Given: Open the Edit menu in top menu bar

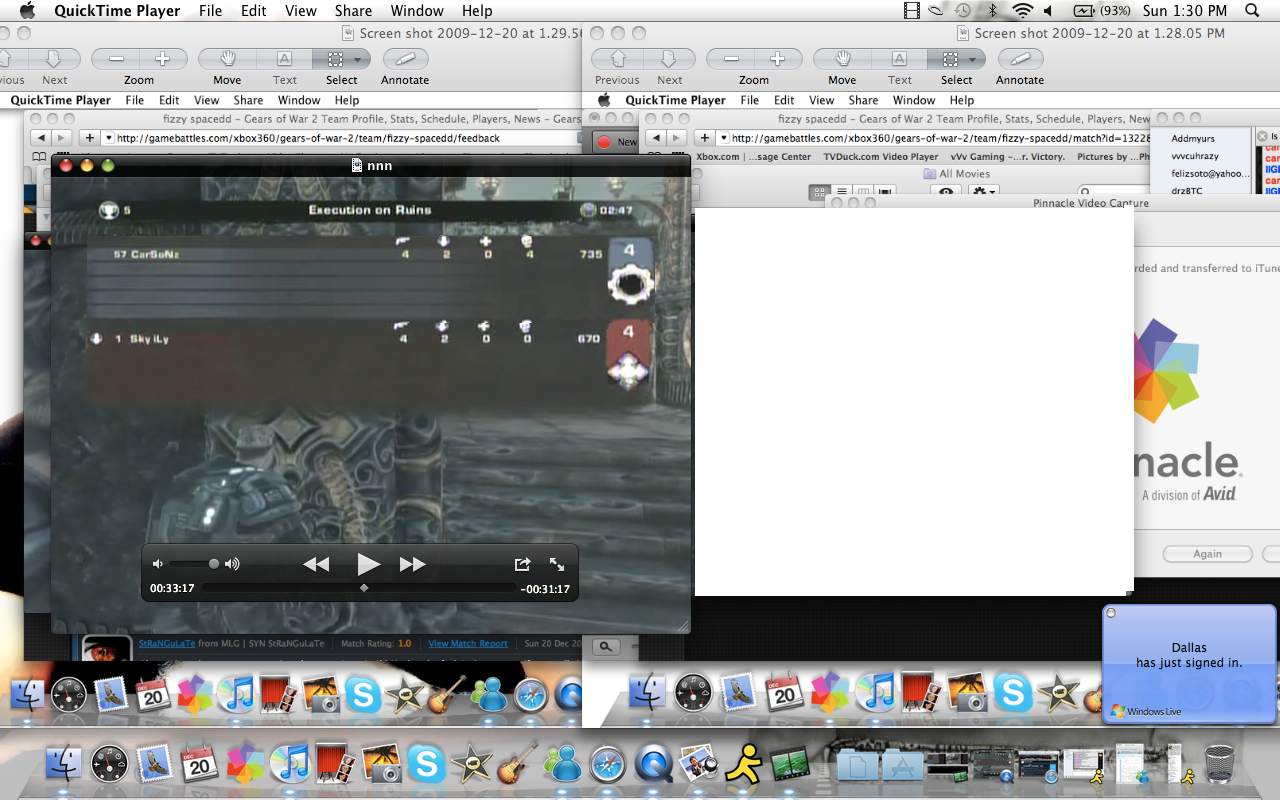Looking at the screenshot, I should 254,11.
